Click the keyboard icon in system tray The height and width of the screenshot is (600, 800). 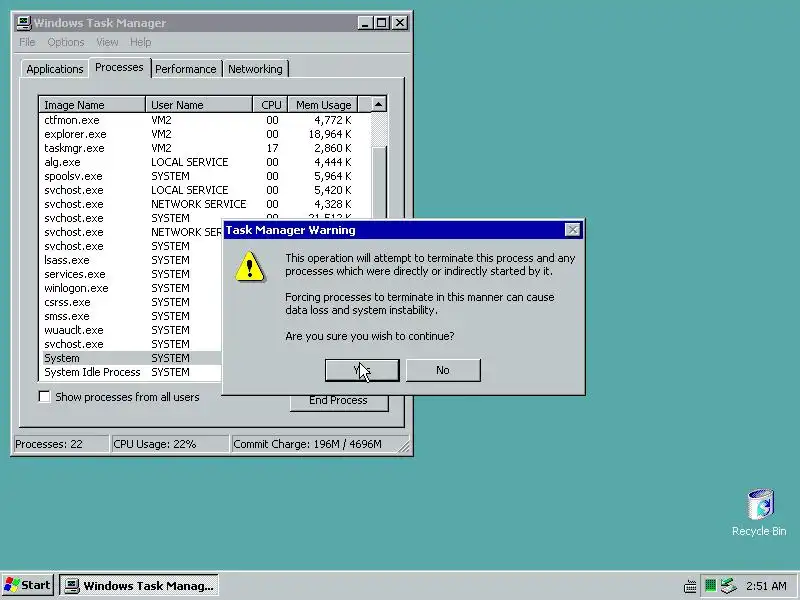click(690, 586)
